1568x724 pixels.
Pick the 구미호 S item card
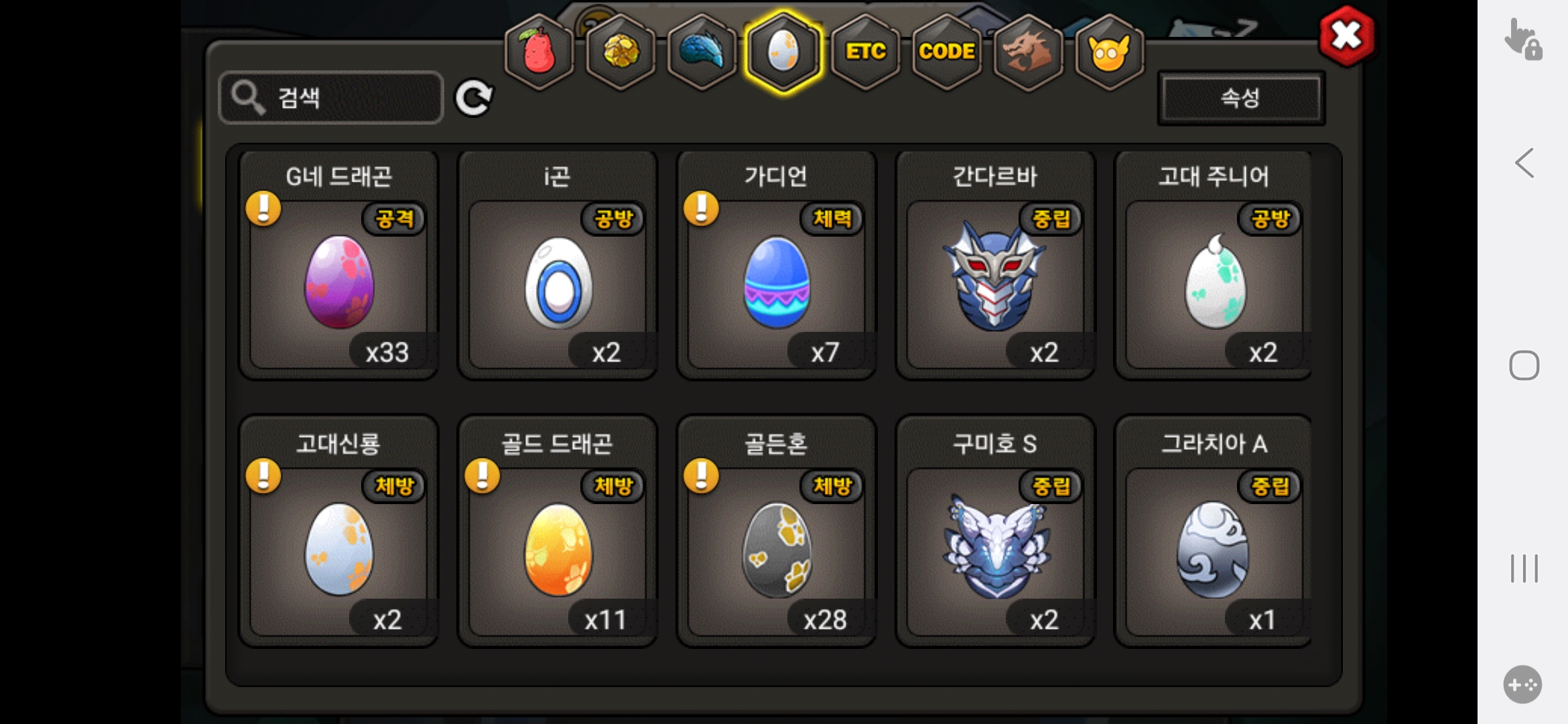pos(995,531)
